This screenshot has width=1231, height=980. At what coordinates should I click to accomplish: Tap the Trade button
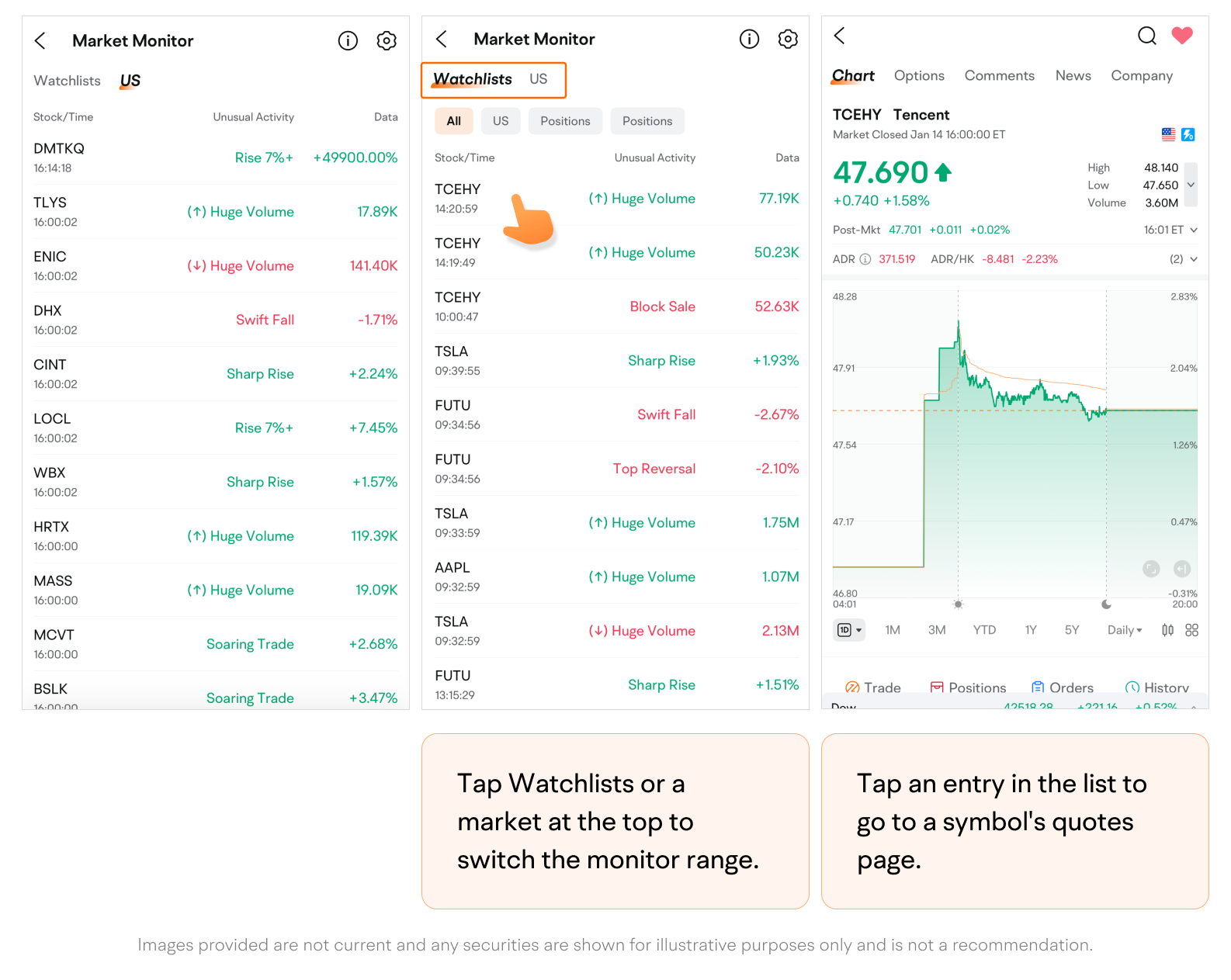873,687
